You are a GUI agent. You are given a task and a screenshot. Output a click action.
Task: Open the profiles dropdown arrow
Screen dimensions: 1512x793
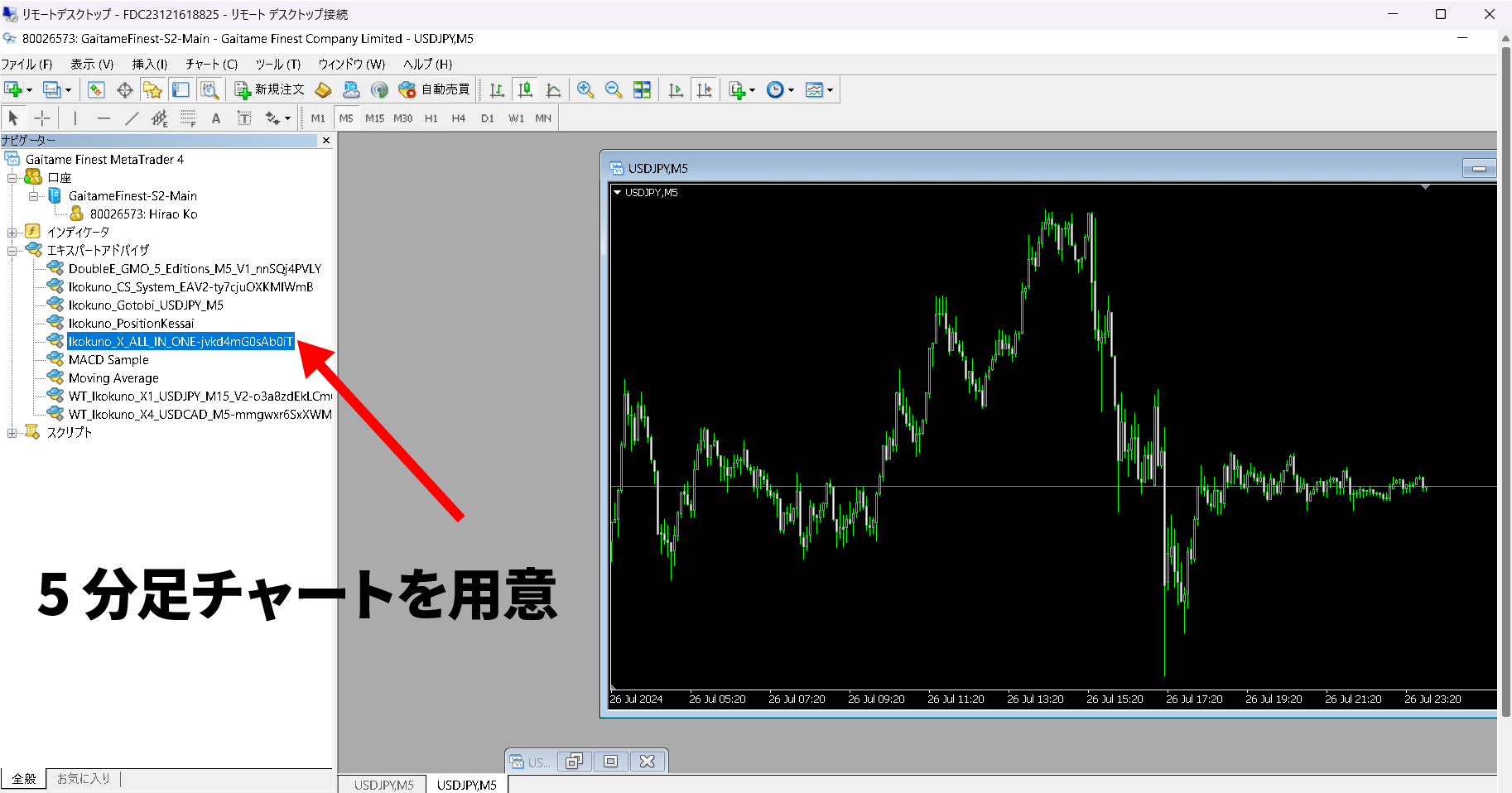click(x=68, y=90)
